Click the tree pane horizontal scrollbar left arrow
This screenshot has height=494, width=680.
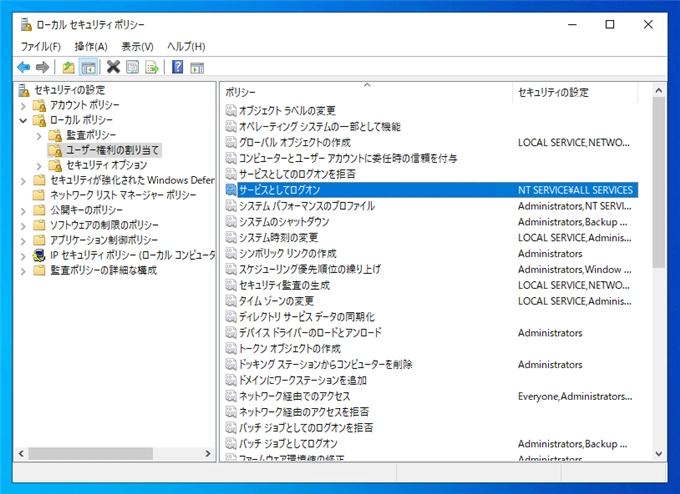[21, 454]
